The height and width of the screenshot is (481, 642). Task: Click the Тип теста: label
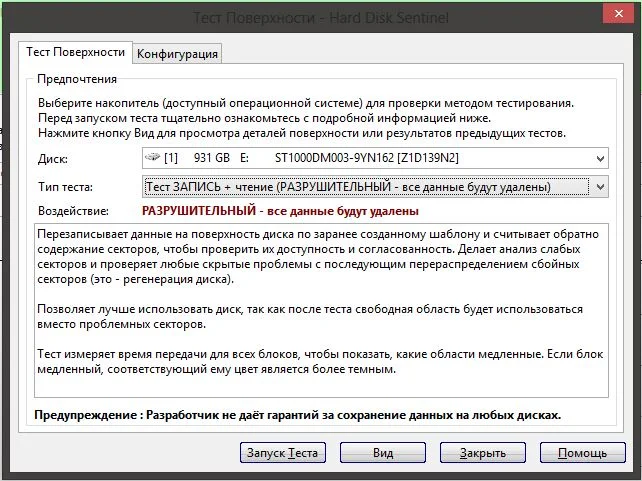click(x=66, y=187)
